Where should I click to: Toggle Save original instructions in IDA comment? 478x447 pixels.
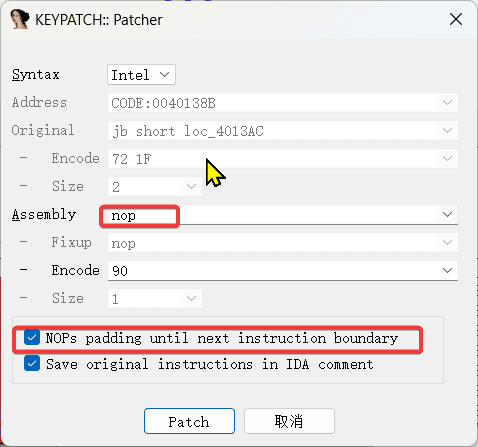point(32,364)
